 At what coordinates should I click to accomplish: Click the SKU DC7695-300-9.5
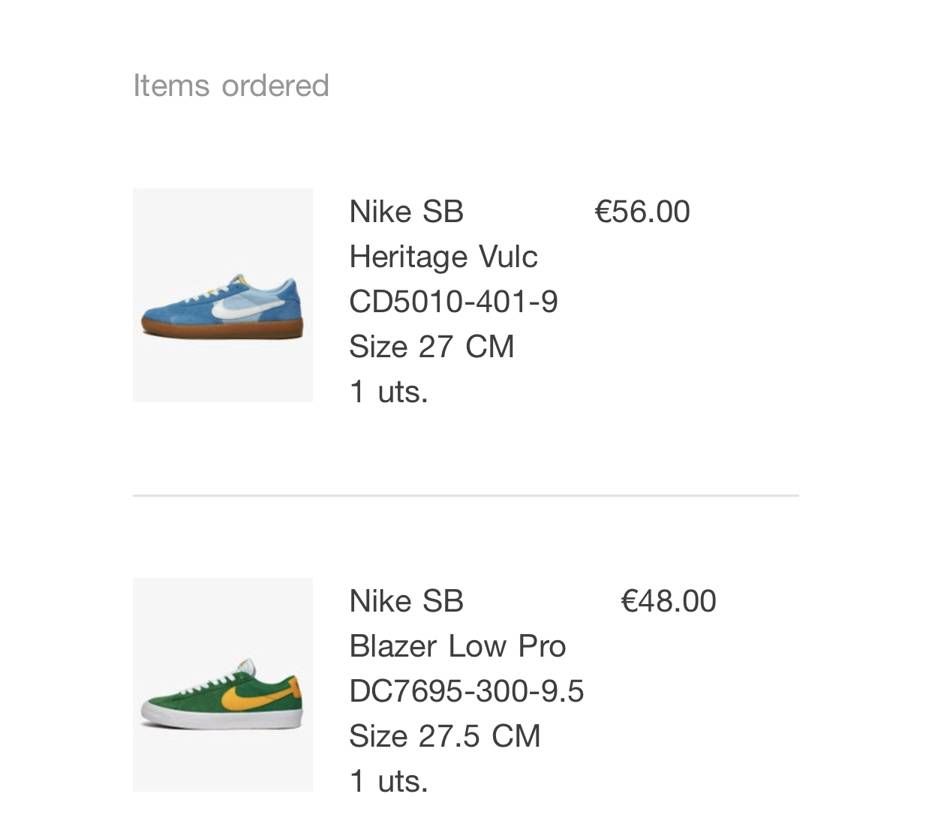pyautogui.click(x=466, y=691)
